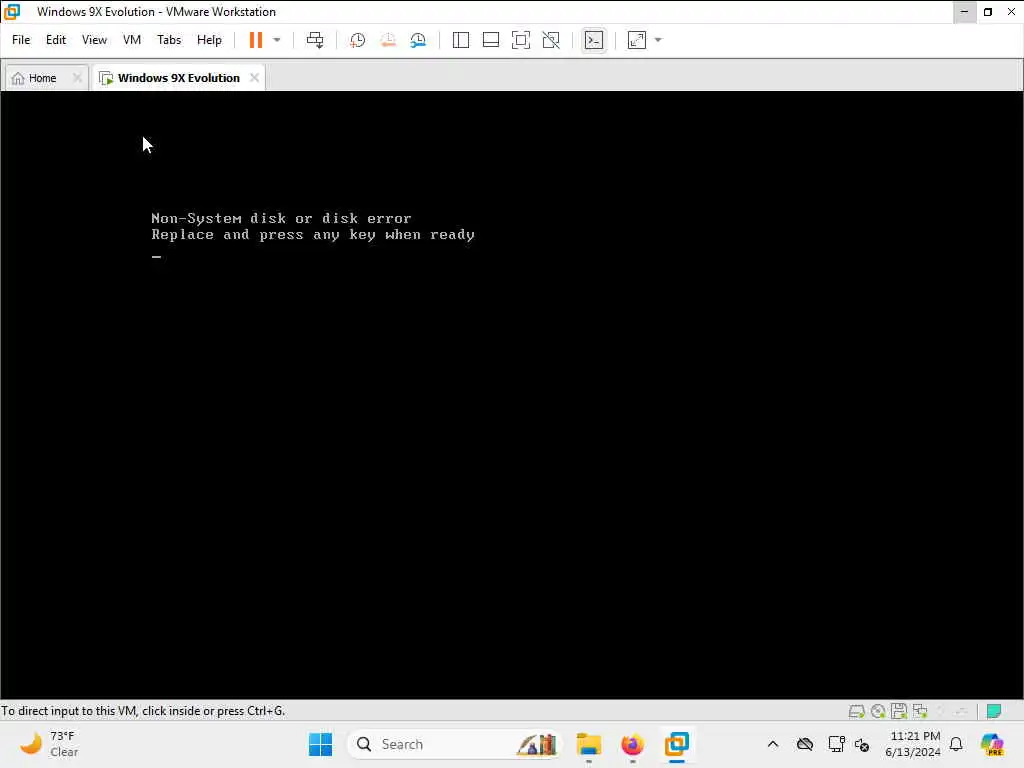This screenshot has height=768, width=1024.
Task: Click the floppy drive status icon
Action: pyautogui.click(x=899, y=711)
